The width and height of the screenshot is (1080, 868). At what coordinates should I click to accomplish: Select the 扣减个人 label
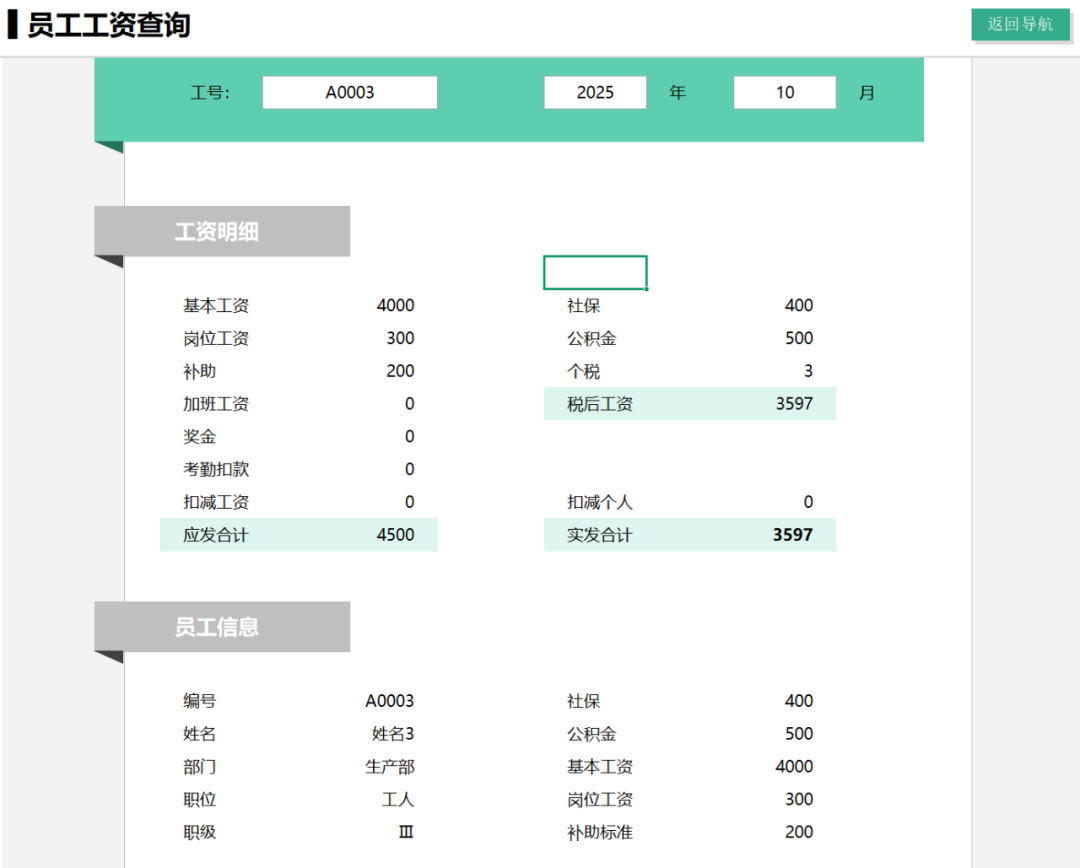[x=600, y=502]
